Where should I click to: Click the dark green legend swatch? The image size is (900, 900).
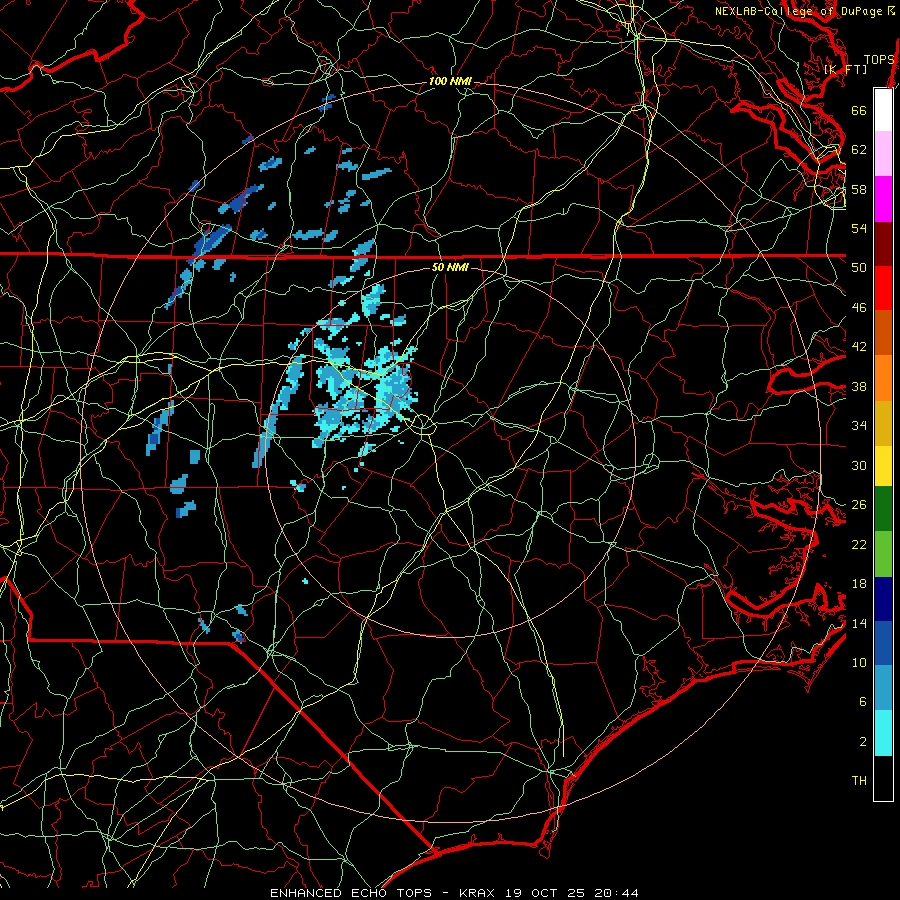tap(883, 509)
